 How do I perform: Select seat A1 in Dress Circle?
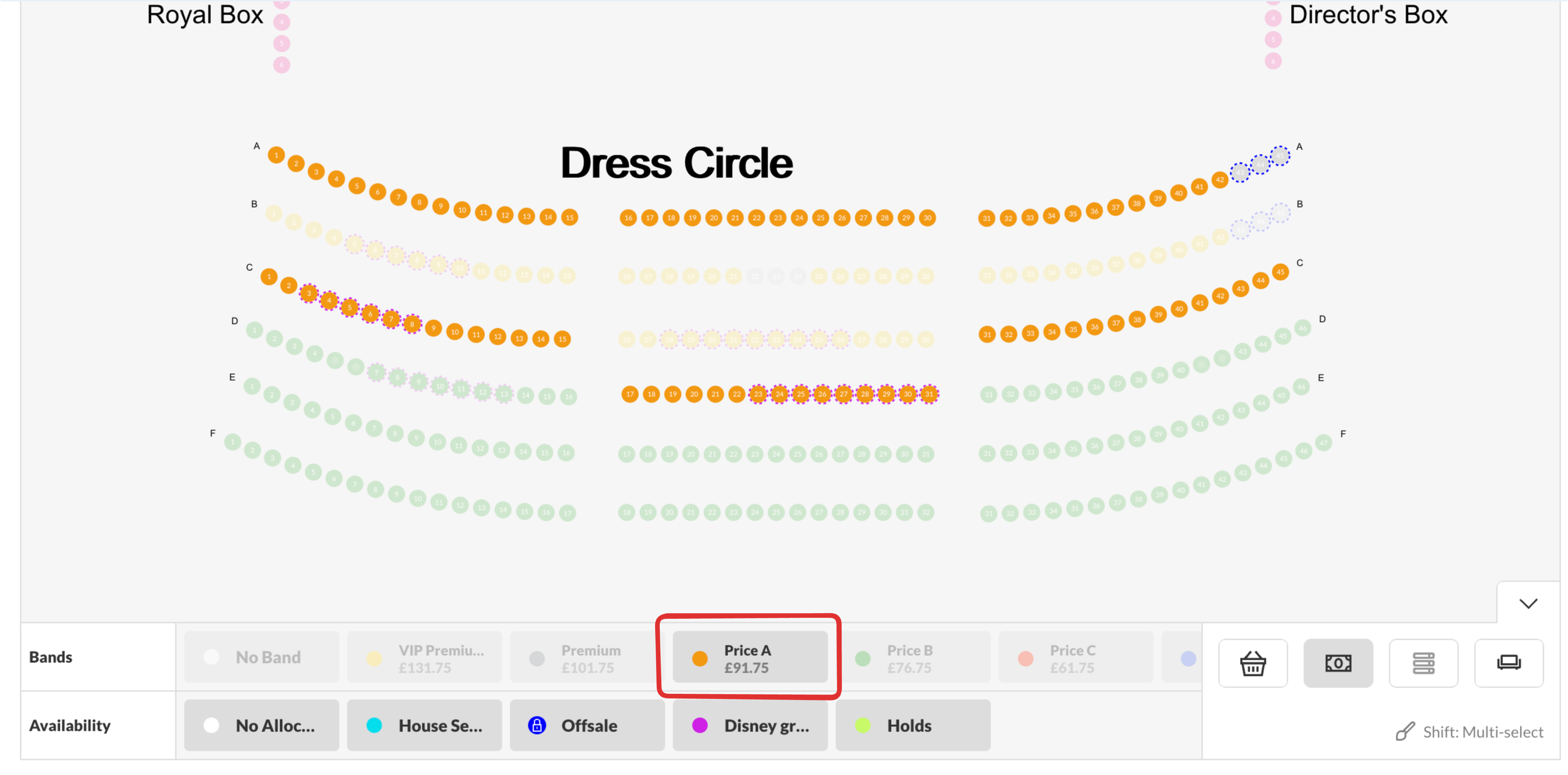(x=276, y=155)
